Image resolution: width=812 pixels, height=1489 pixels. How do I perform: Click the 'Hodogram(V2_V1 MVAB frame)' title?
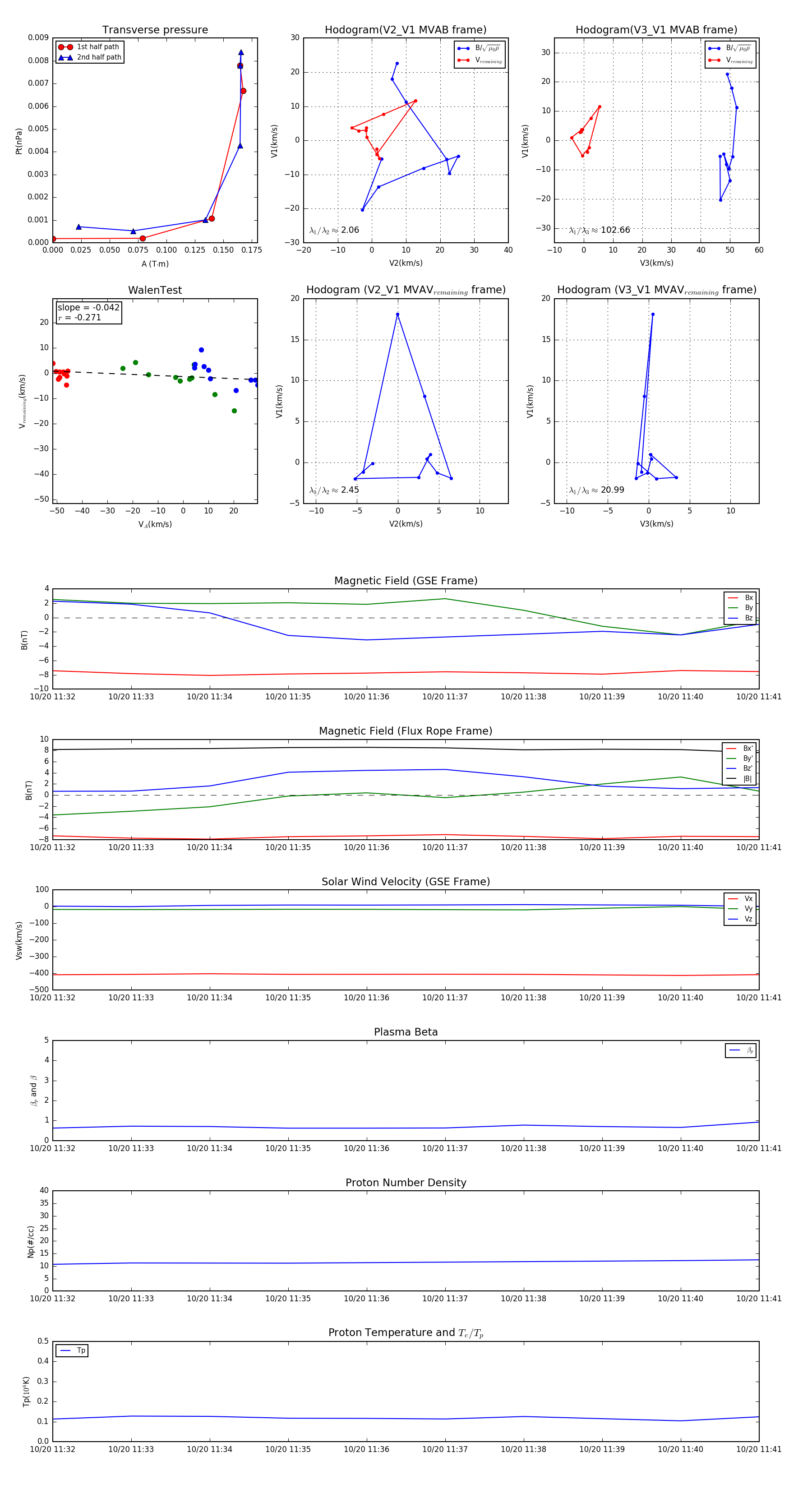tap(405, 29)
